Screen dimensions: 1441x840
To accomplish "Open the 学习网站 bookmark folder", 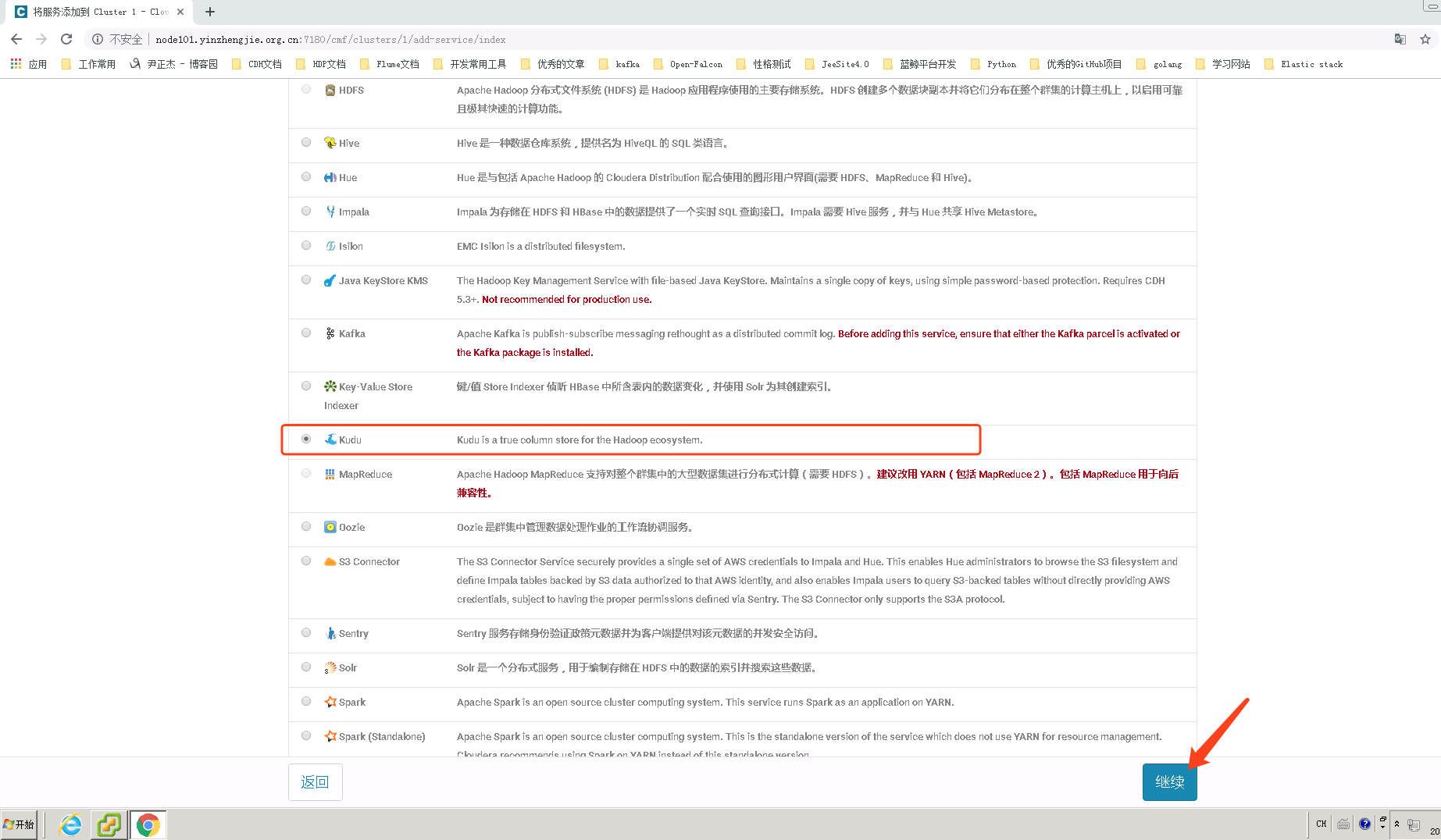I will 1223,64.
